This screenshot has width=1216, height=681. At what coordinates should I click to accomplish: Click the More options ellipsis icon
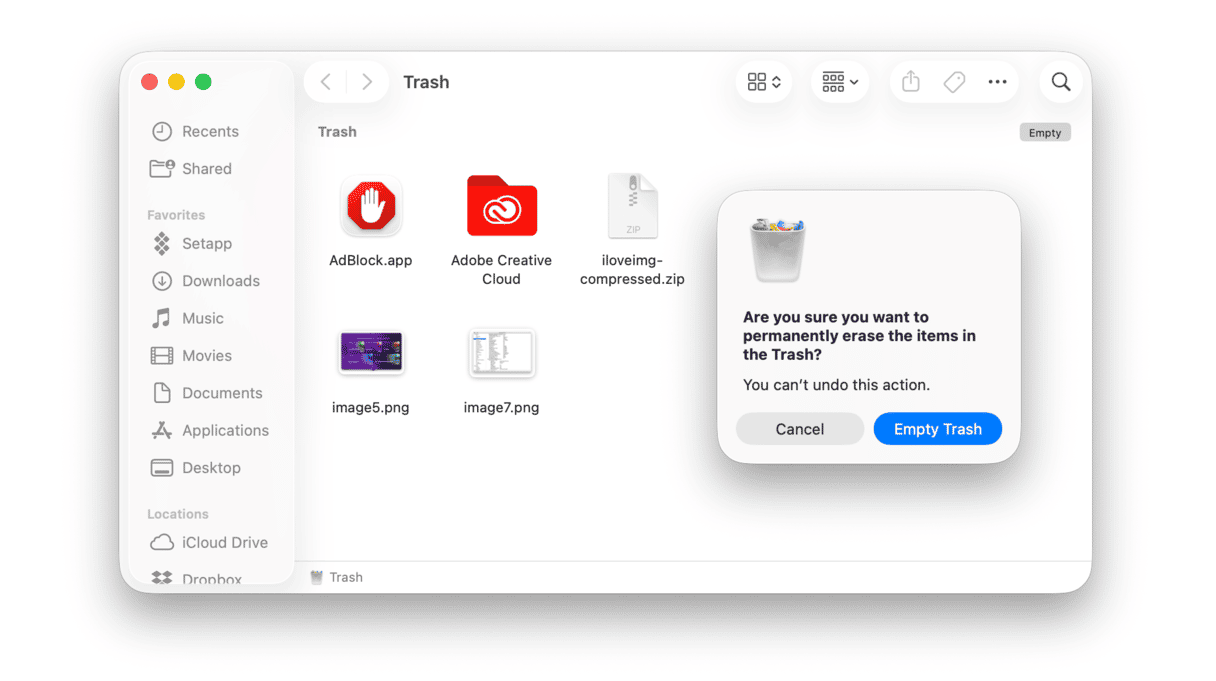(997, 81)
